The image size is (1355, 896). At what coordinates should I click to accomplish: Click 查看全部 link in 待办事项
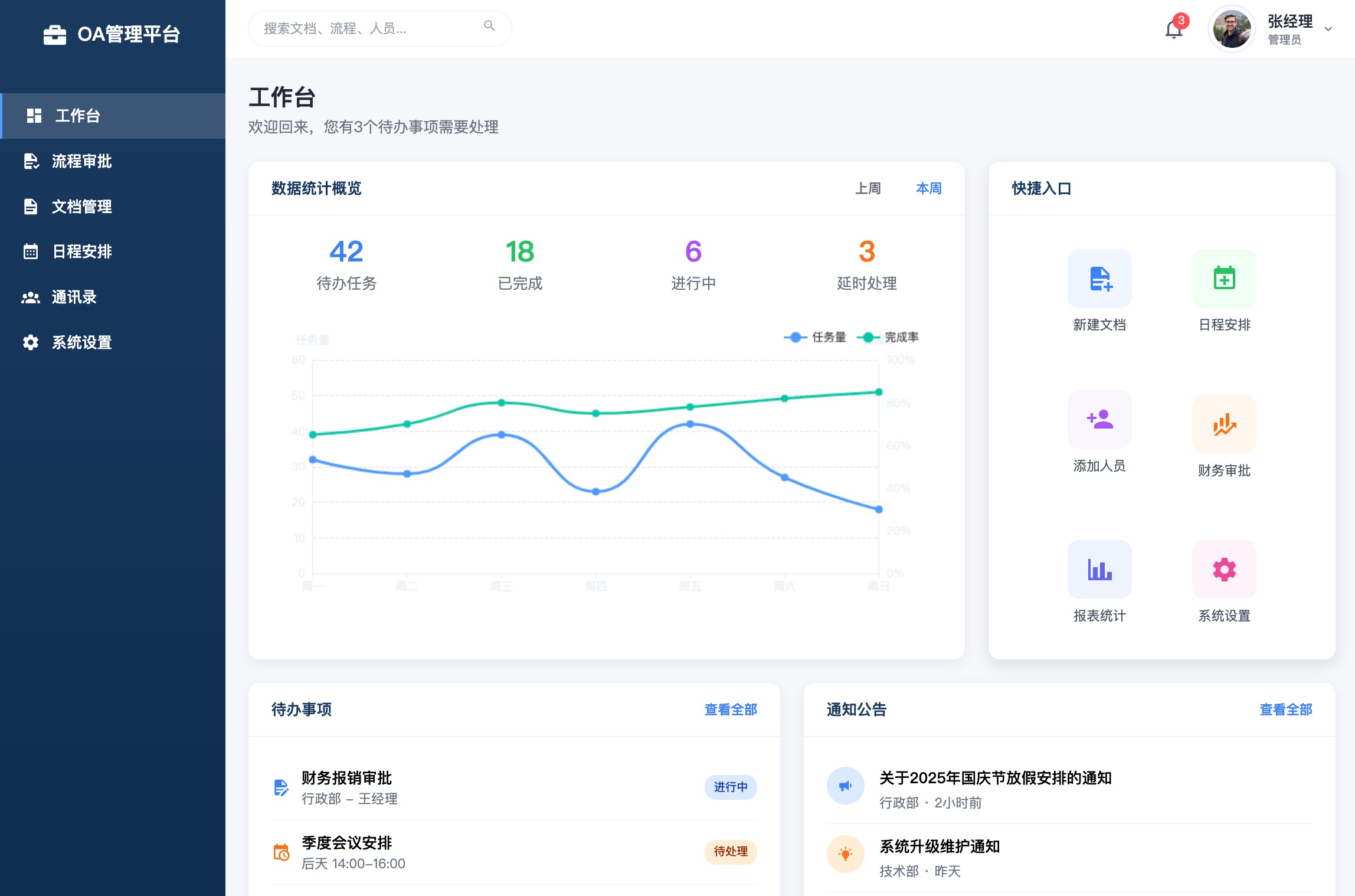tap(731, 709)
